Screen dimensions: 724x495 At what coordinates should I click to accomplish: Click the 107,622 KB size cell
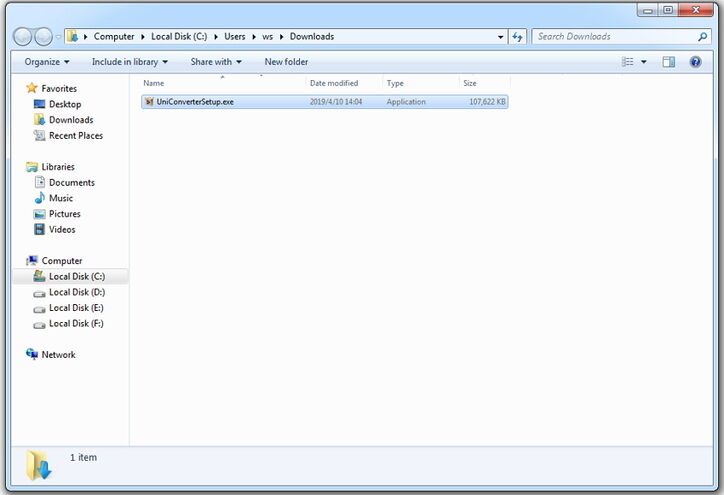pos(487,102)
